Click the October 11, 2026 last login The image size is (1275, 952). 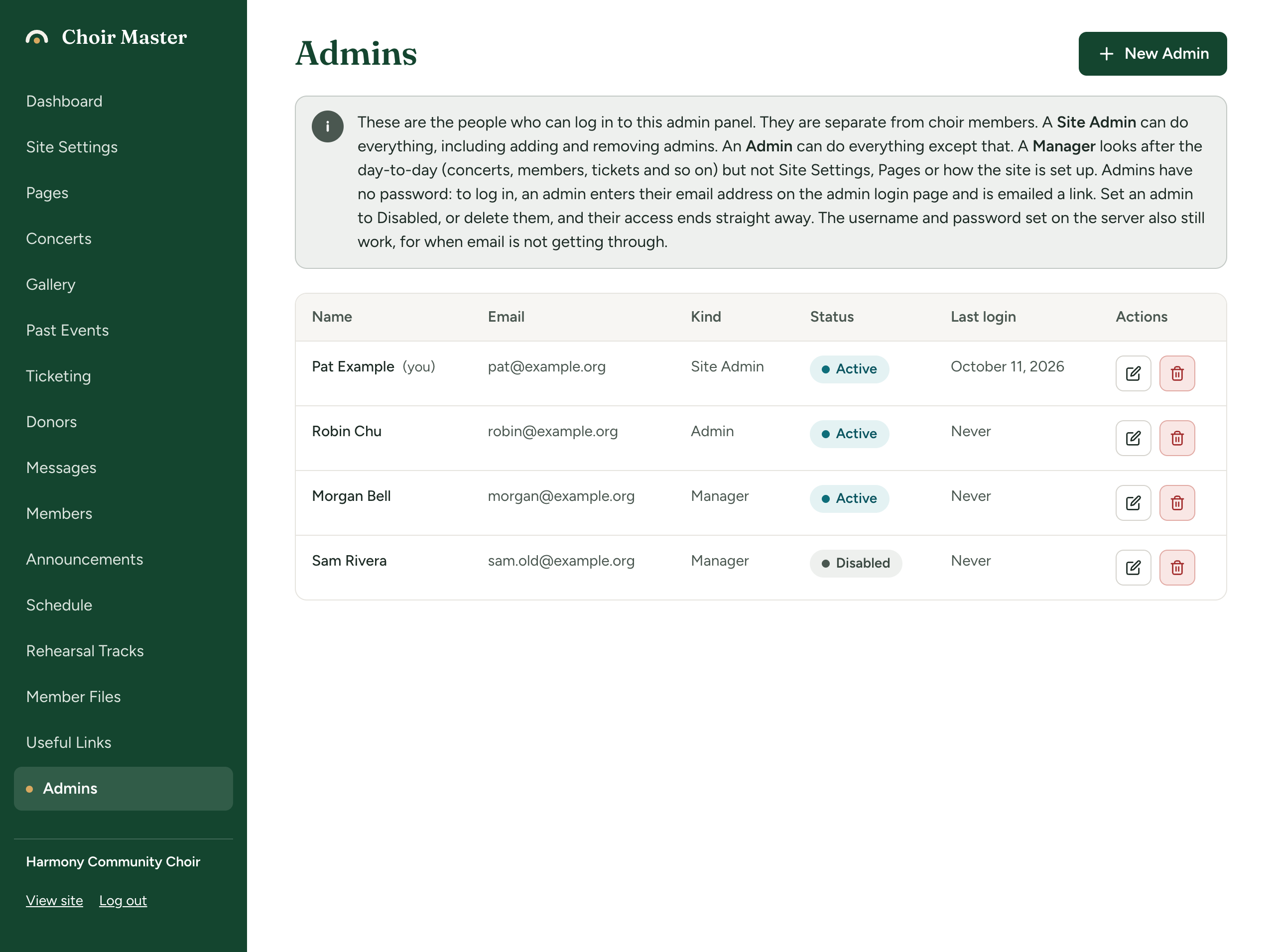(1007, 366)
